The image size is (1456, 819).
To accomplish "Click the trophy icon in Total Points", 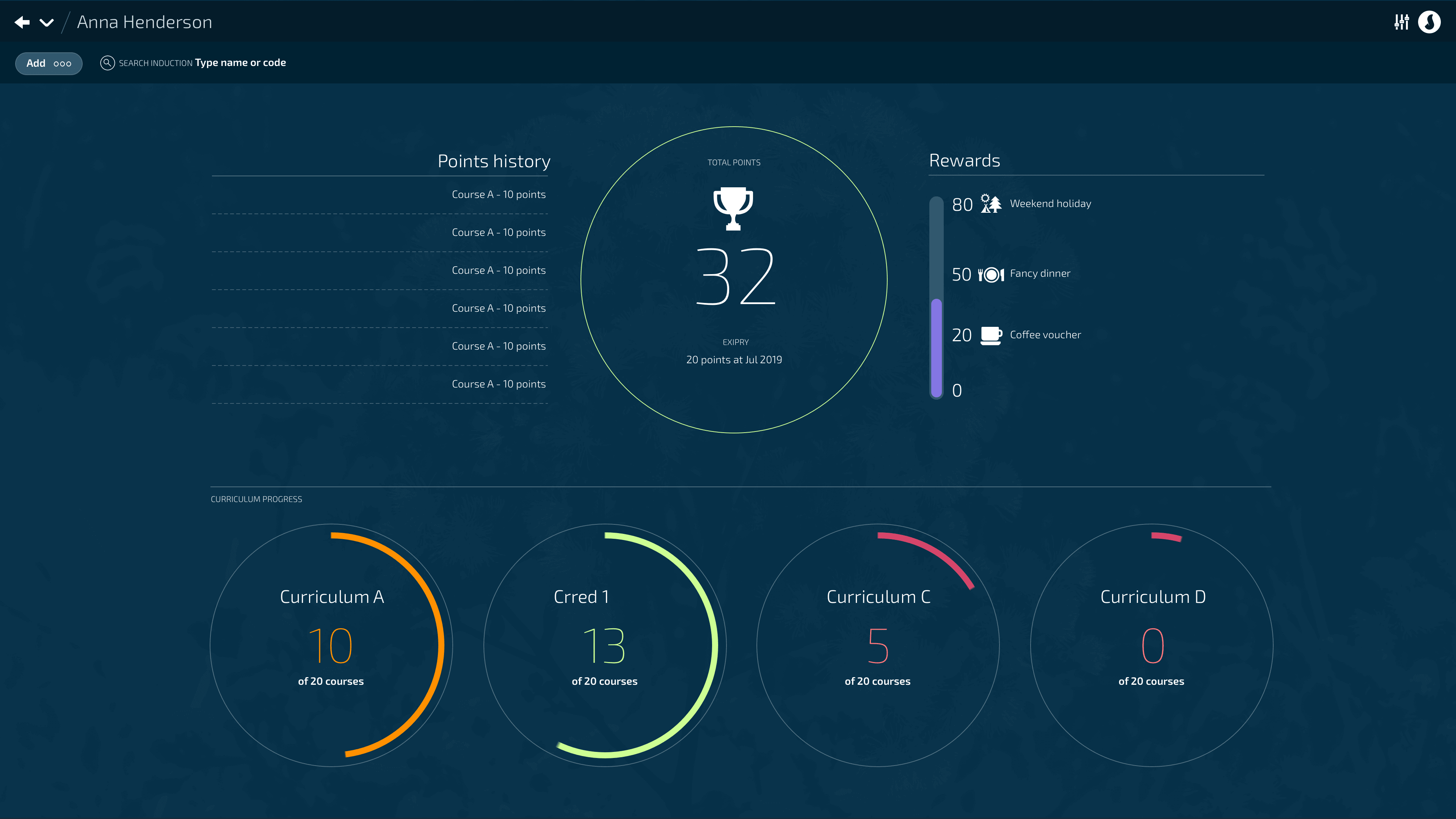I will point(733,208).
